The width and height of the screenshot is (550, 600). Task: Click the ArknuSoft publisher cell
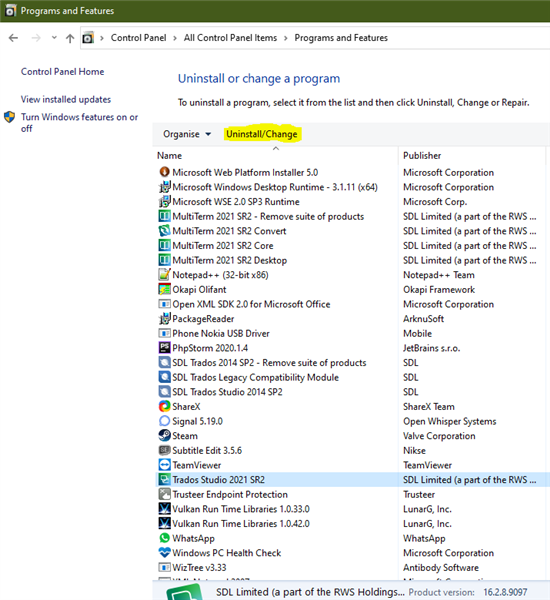point(423,319)
